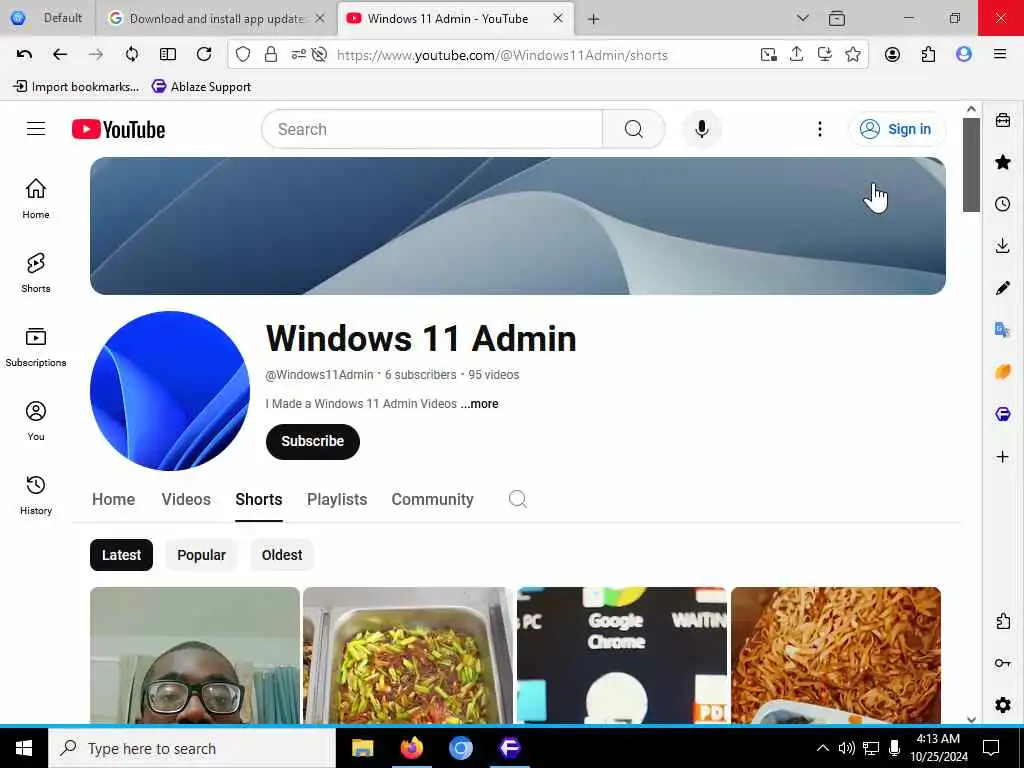Expand the channel description with ...more
Screen dimensions: 1024x768
pyautogui.click(x=479, y=404)
